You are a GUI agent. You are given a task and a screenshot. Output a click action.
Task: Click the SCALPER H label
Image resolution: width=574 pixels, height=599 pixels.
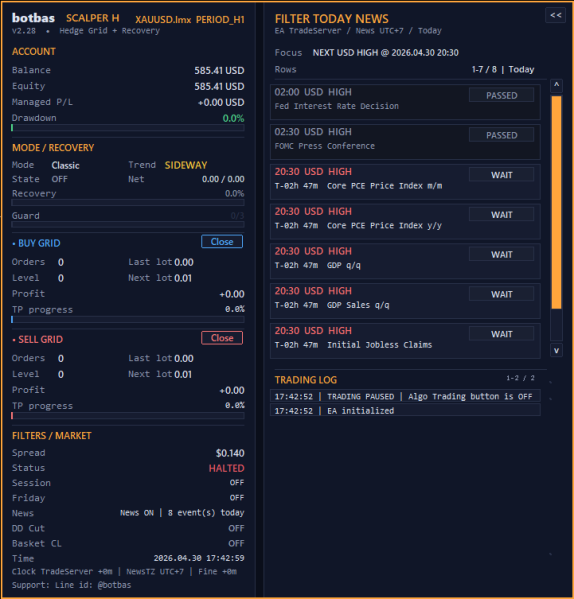pyautogui.click(x=93, y=18)
